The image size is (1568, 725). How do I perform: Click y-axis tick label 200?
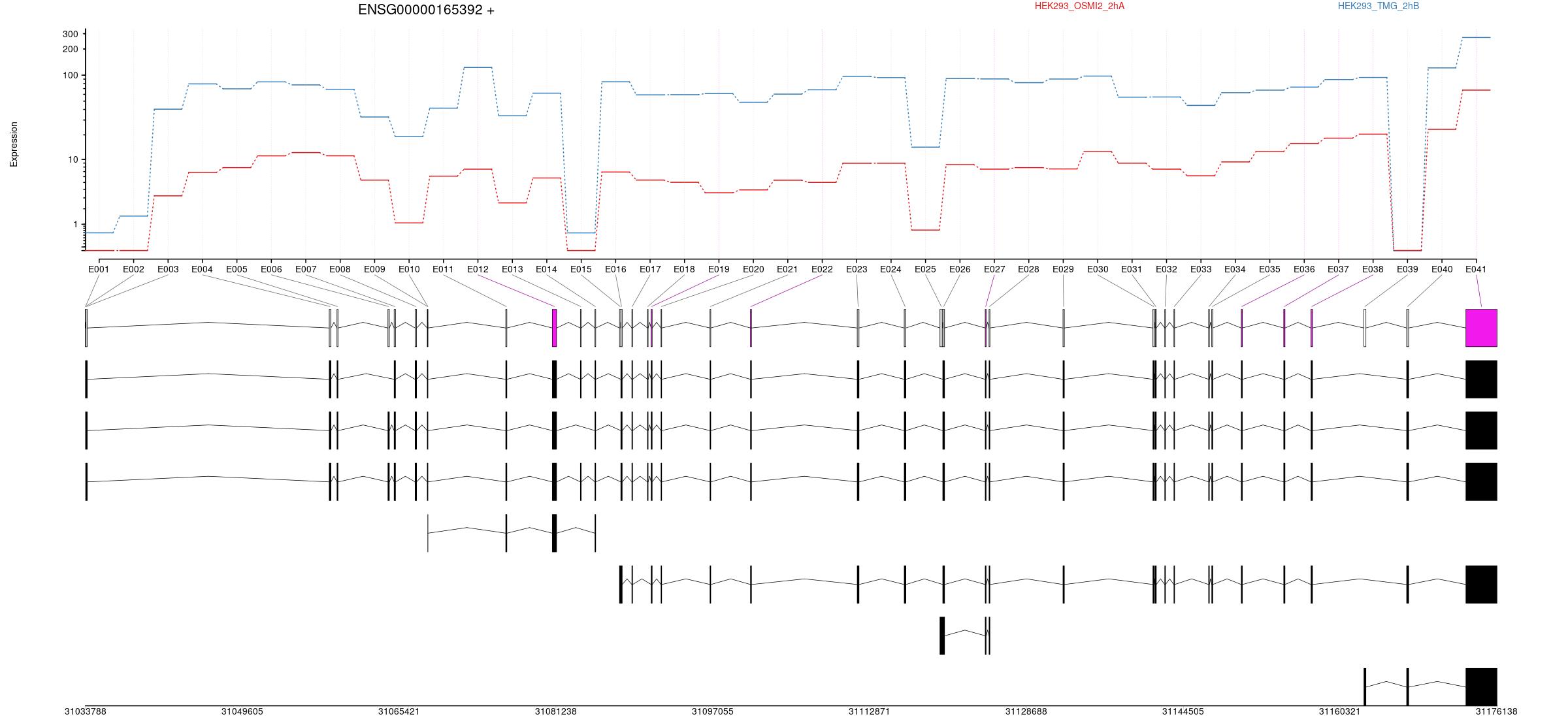point(71,50)
